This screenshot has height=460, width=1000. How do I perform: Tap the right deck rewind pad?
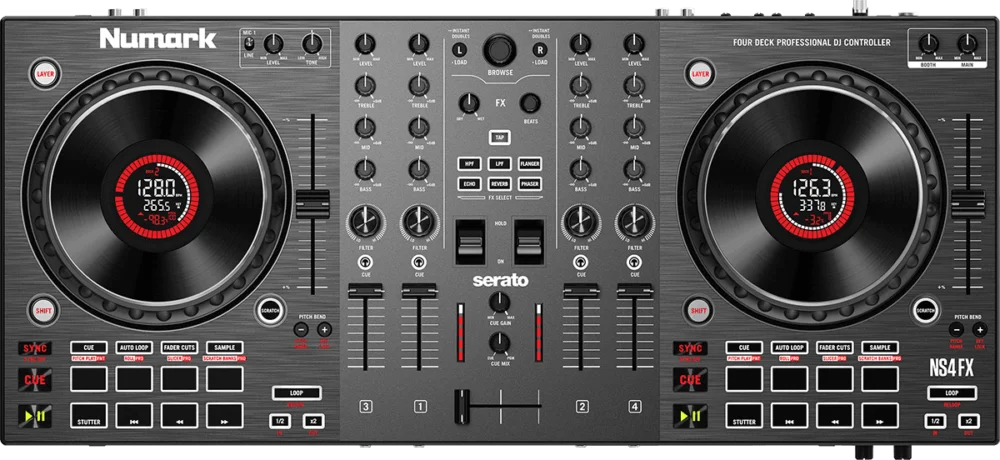click(x=835, y=415)
